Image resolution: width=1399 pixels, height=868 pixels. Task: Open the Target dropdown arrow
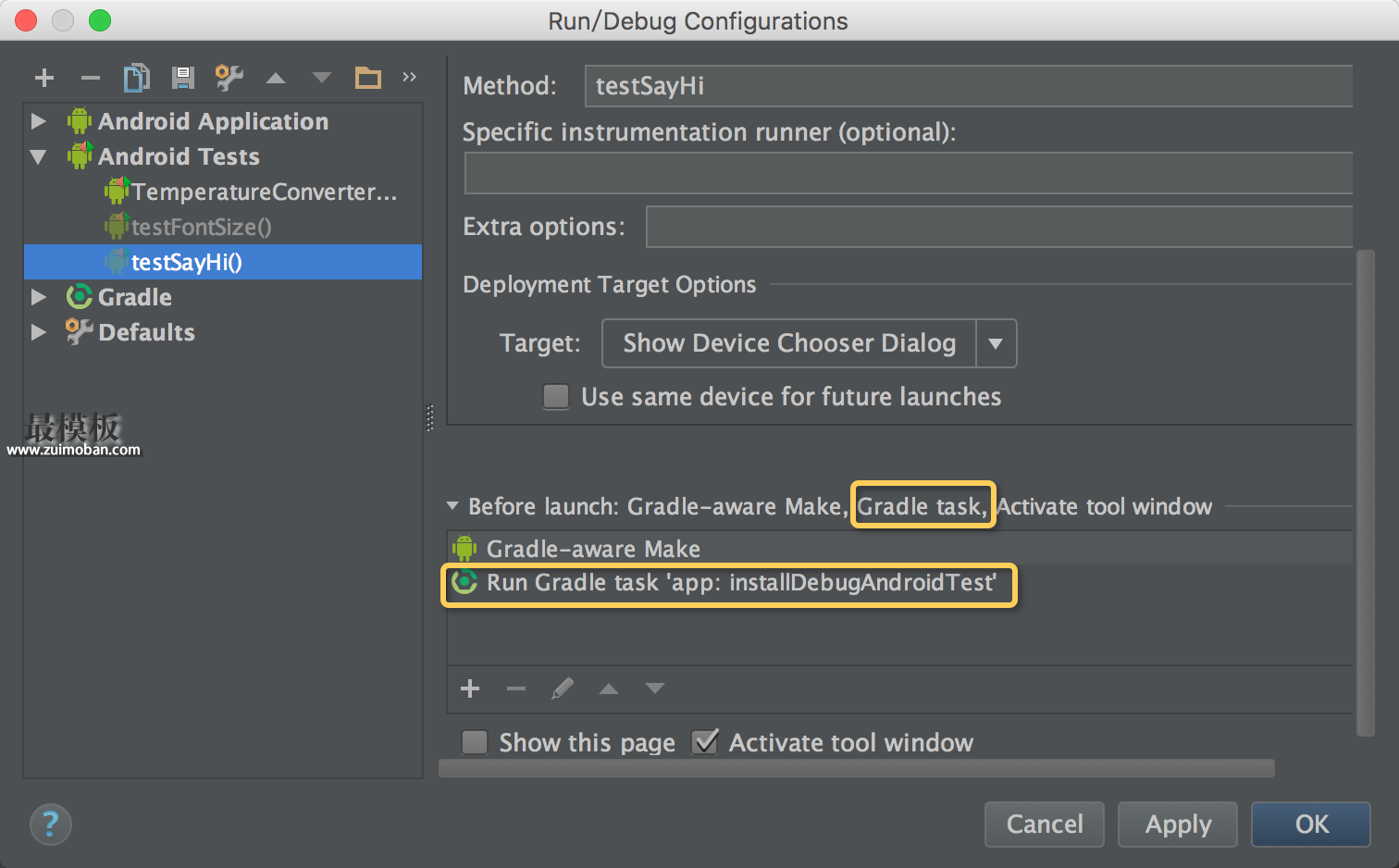click(x=996, y=343)
